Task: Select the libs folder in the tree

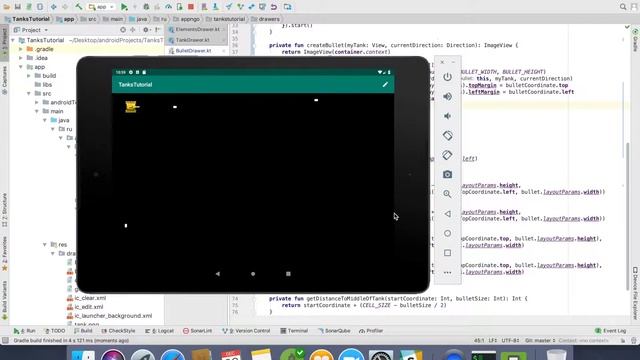Action: coord(43,84)
